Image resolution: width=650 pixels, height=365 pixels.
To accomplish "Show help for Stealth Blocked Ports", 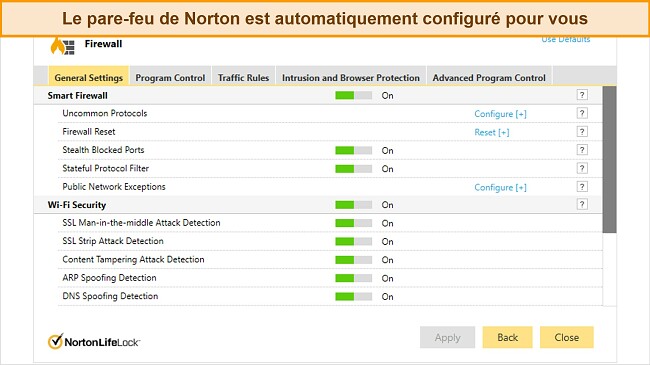I will [582, 150].
